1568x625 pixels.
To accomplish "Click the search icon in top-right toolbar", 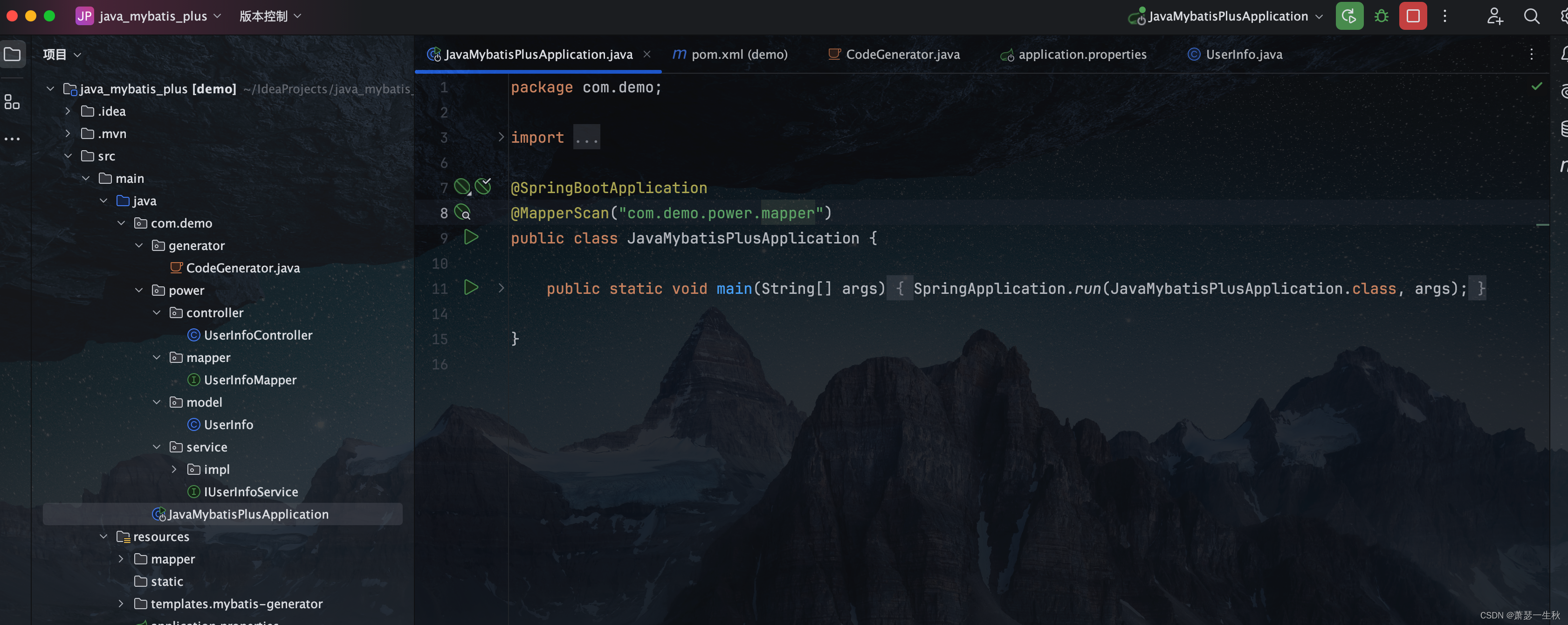I will (x=1531, y=16).
